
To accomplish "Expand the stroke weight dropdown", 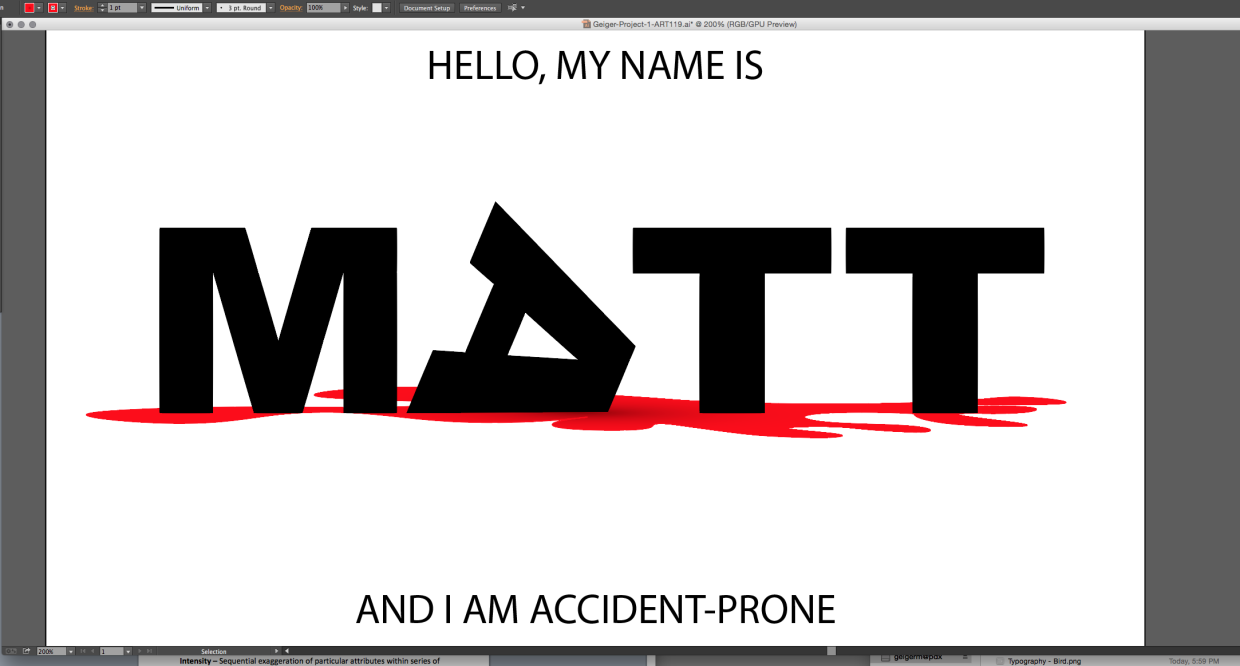I will pos(142,8).
